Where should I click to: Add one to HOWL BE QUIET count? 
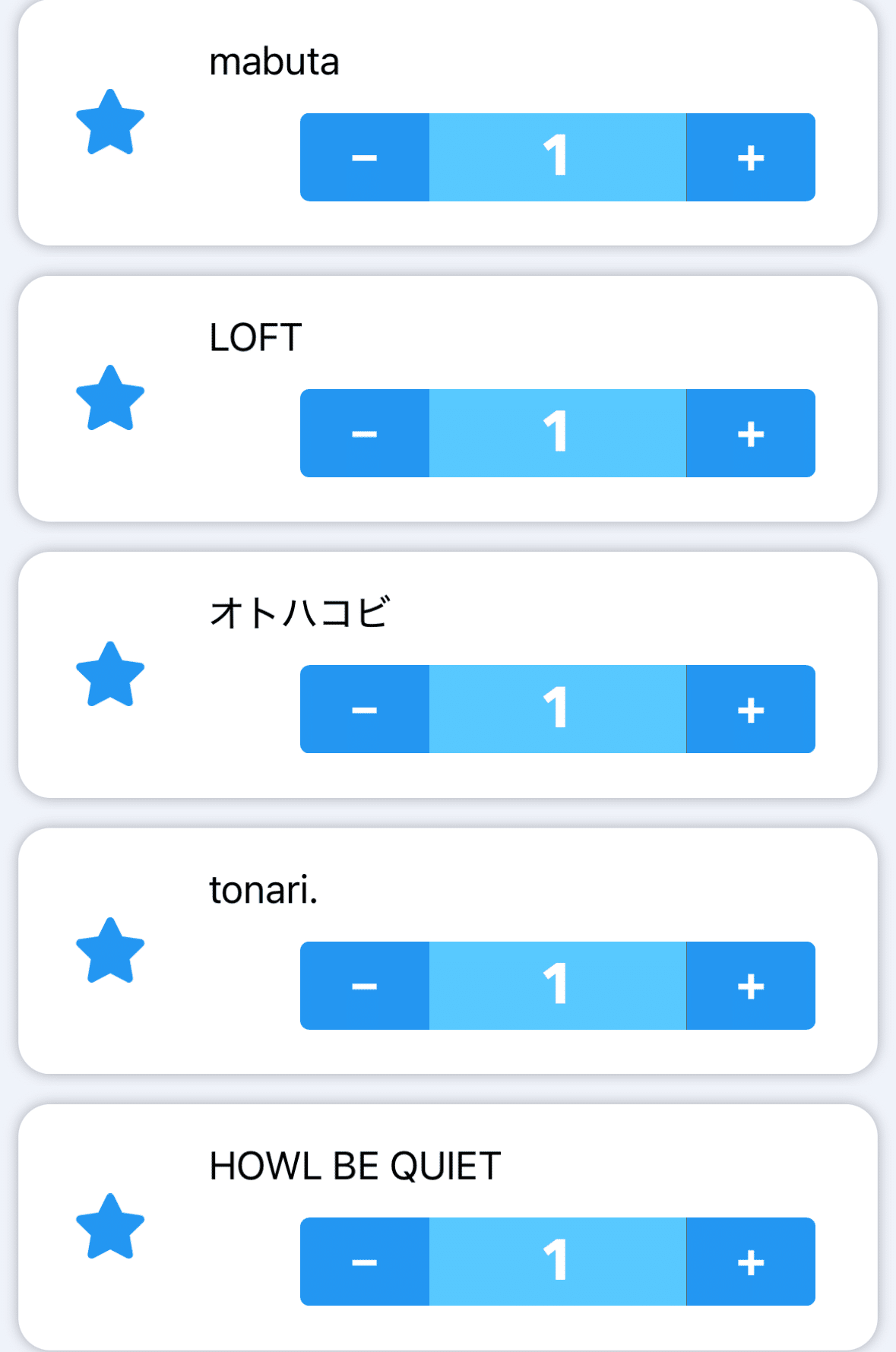(750, 1262)
